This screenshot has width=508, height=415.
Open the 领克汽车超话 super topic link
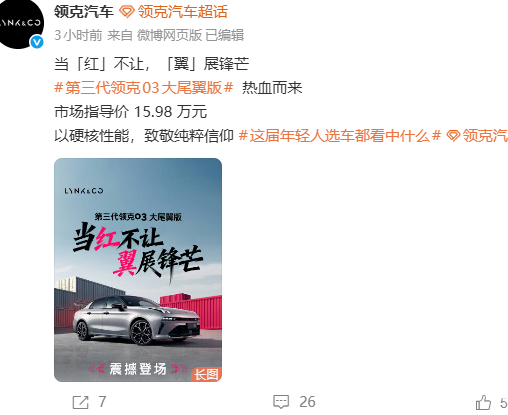coord(182,12)
